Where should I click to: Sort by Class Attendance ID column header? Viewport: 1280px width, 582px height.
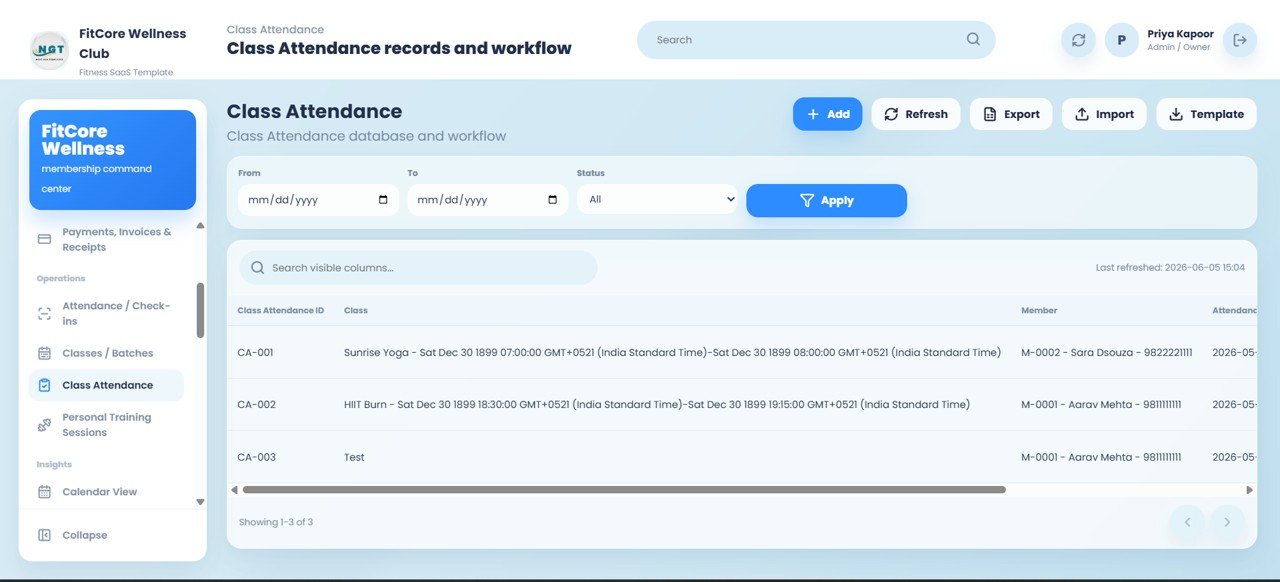click(281, 311)
